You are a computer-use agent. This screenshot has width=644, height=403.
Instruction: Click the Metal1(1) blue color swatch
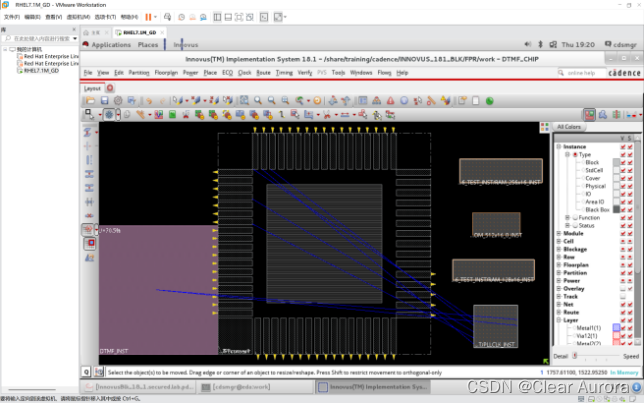coord(616,328)
